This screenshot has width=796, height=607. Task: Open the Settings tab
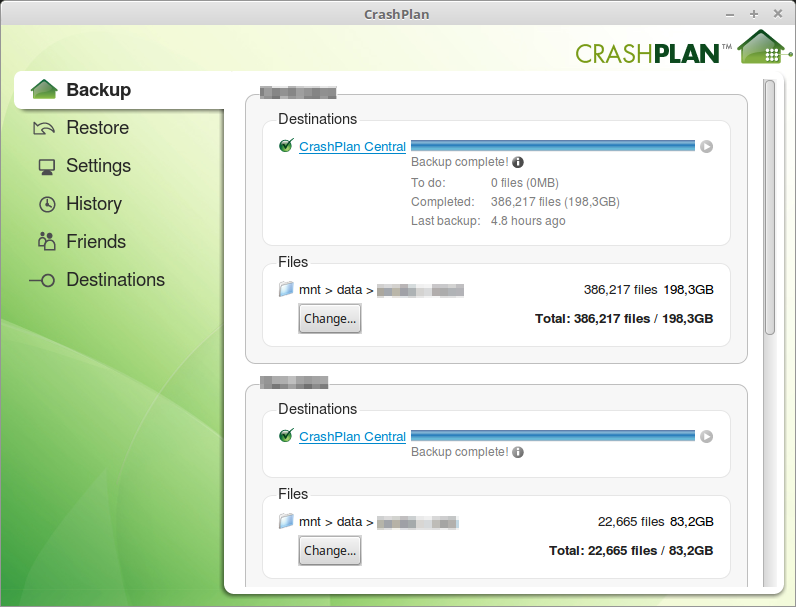[98, 166]
